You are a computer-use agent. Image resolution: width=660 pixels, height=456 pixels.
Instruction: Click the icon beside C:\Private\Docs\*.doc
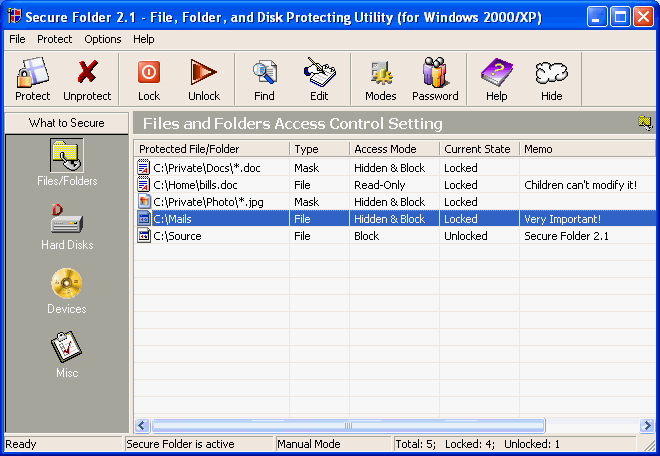click(144, 168)
